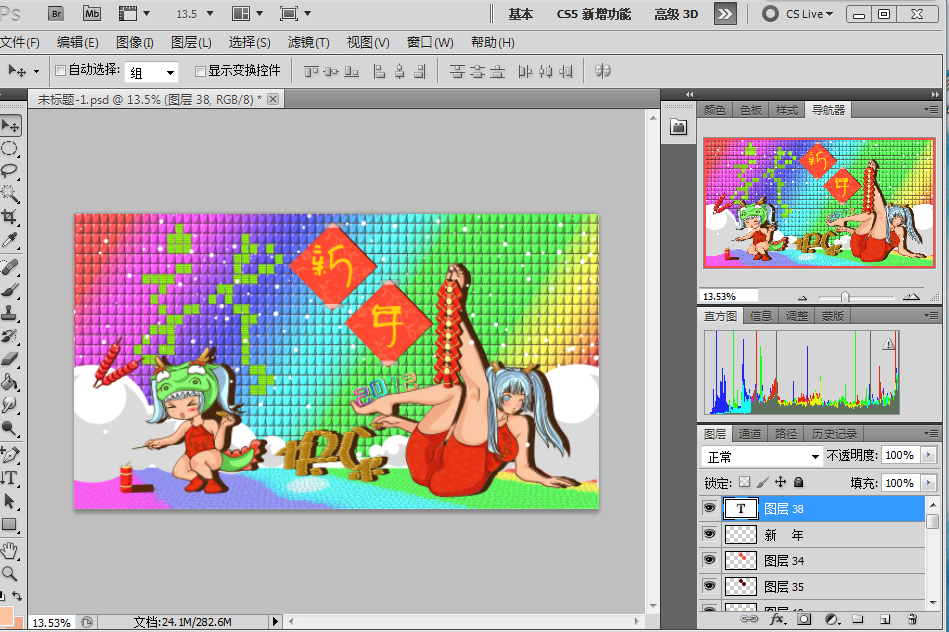Expand more workspaces via double-arrow button

pyautogui.click(x=725, y=14)
